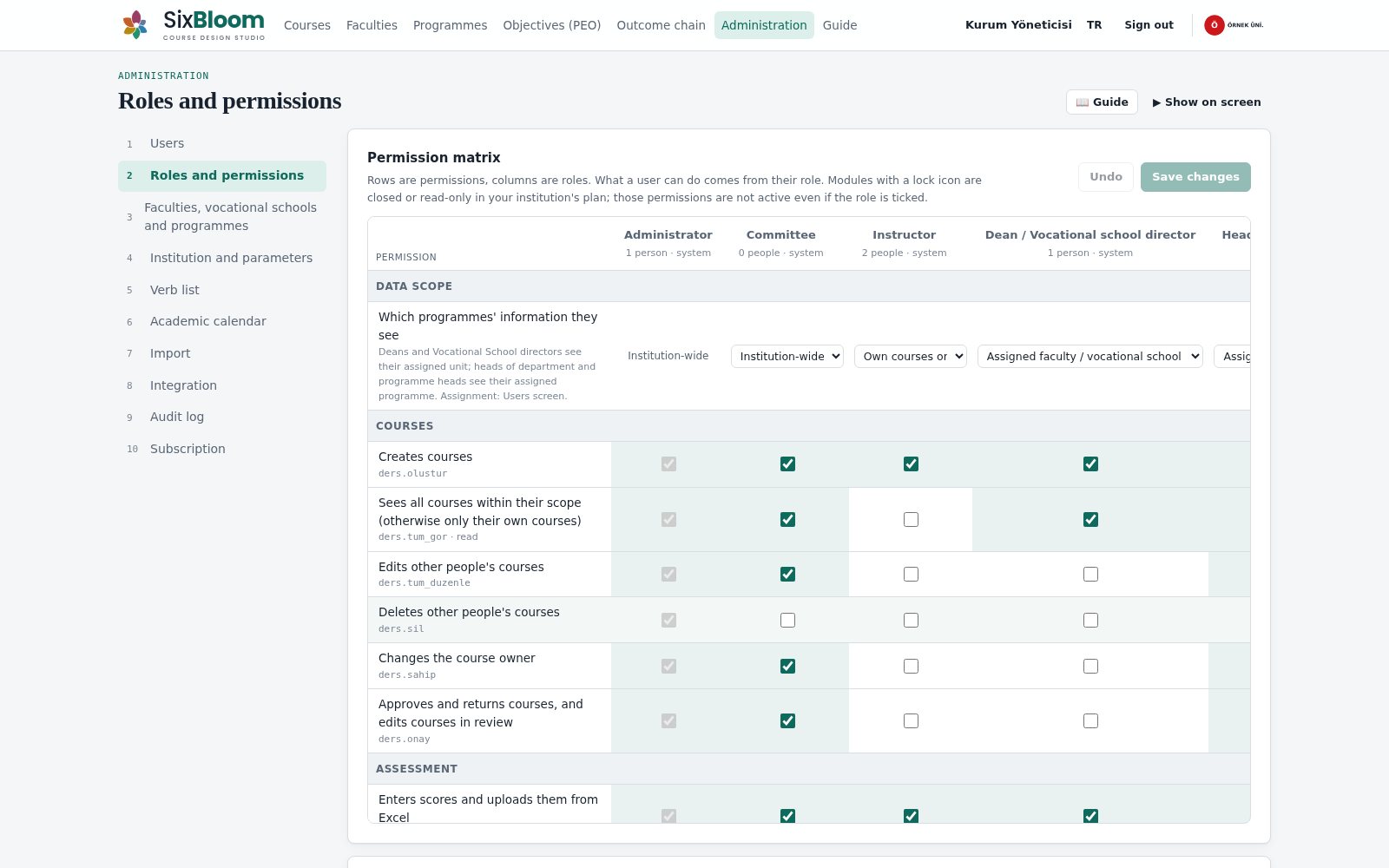Untick Committee 'Sees all courses' checkbox
1389x868 pixels.
click(787, 520)
